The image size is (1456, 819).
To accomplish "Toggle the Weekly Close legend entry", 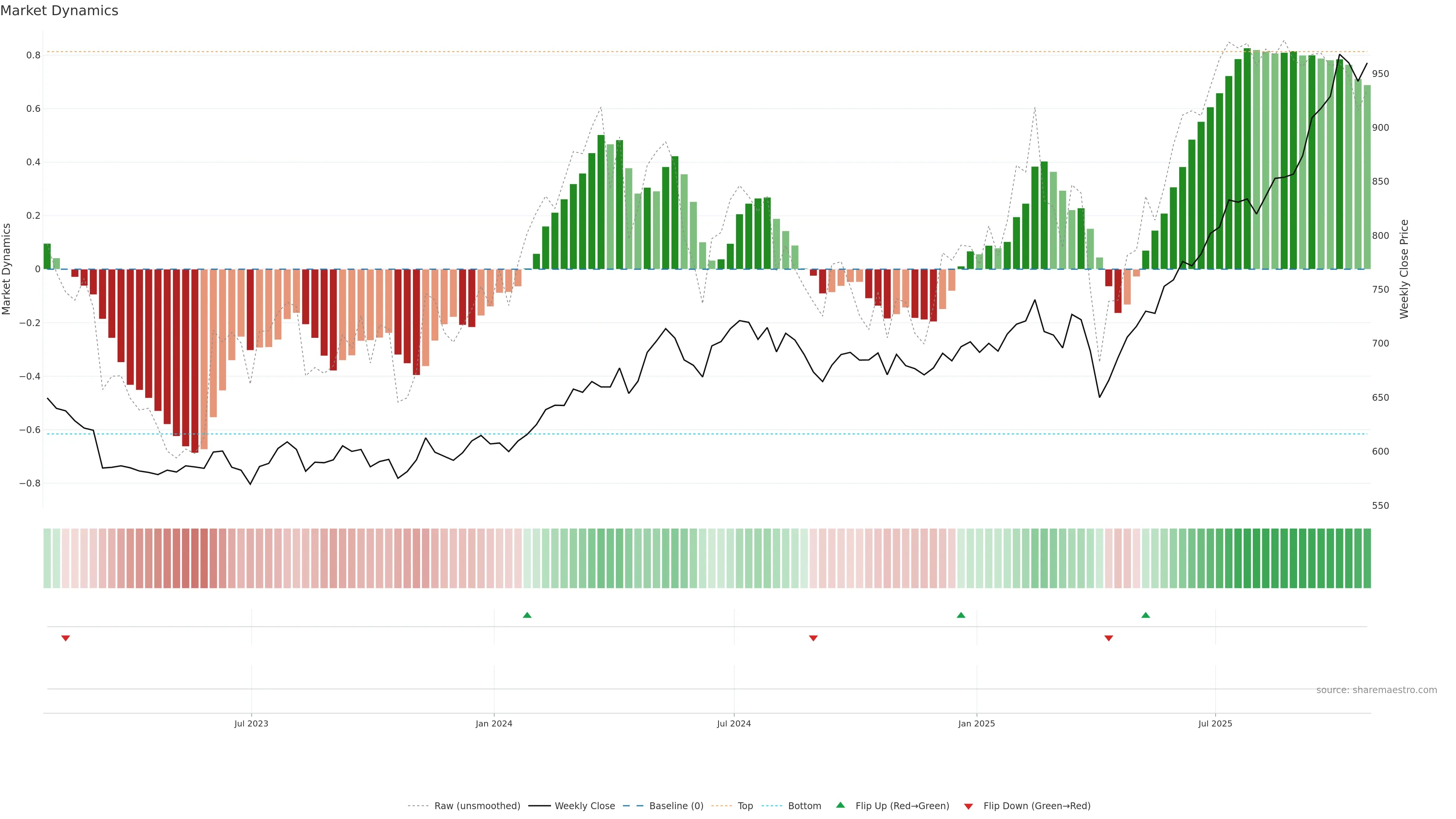I will 584,806.
